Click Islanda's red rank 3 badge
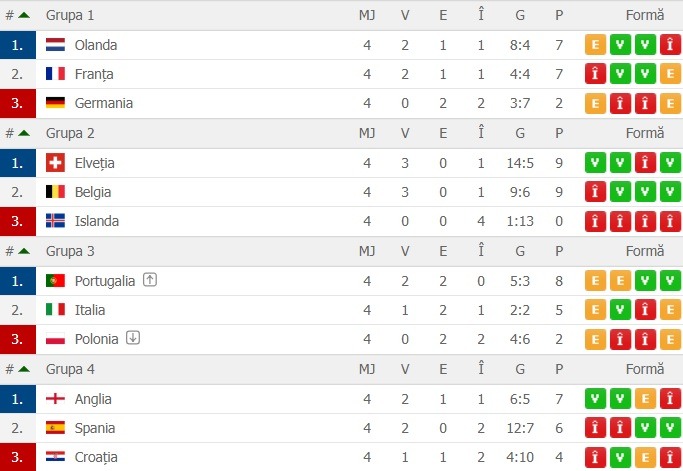The width and height of the screenshot is (683, 471). pyautogui.click(x=17, y=221)
